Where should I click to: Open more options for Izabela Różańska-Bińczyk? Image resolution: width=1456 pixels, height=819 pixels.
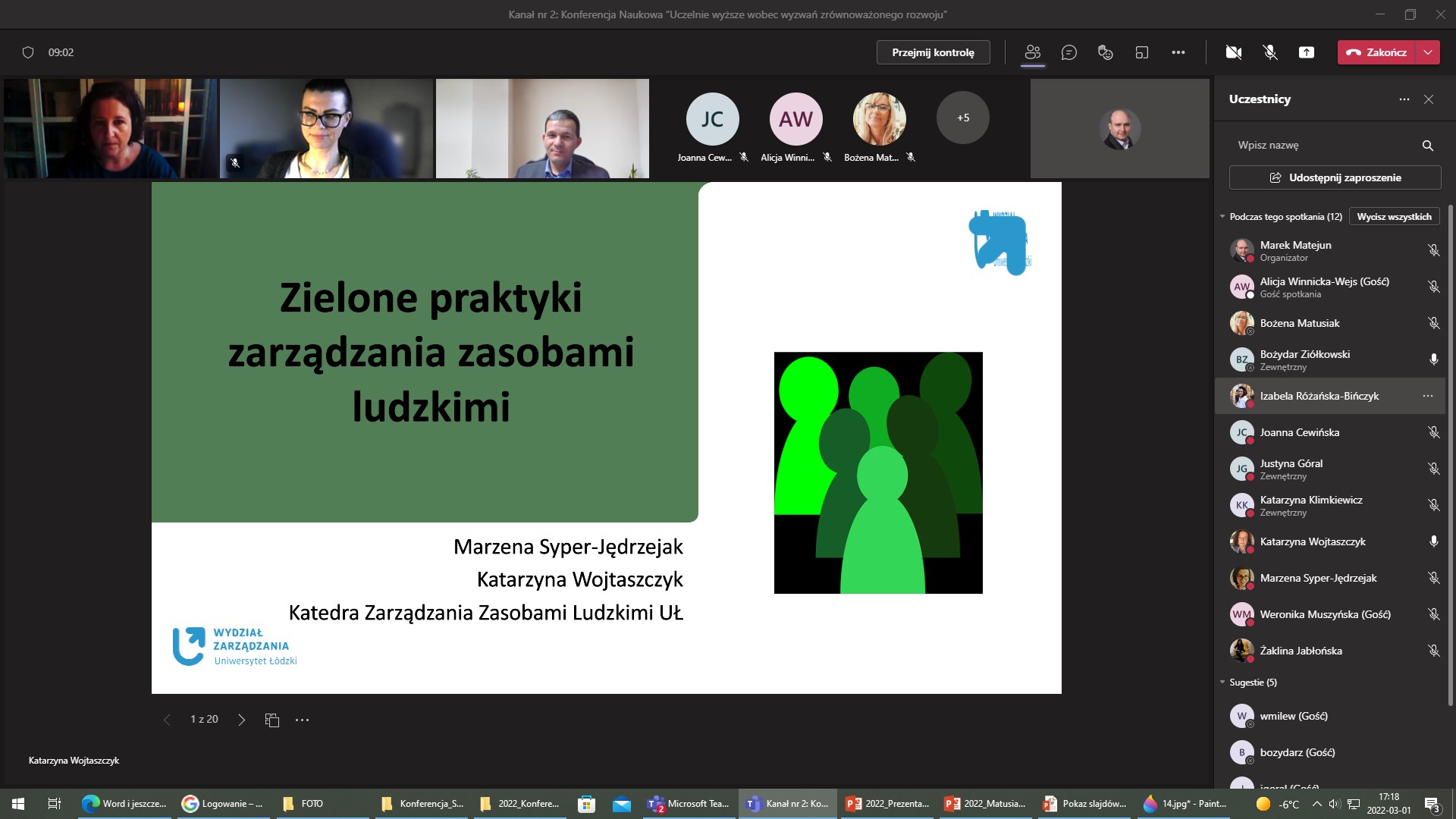tap(1428, 396)
